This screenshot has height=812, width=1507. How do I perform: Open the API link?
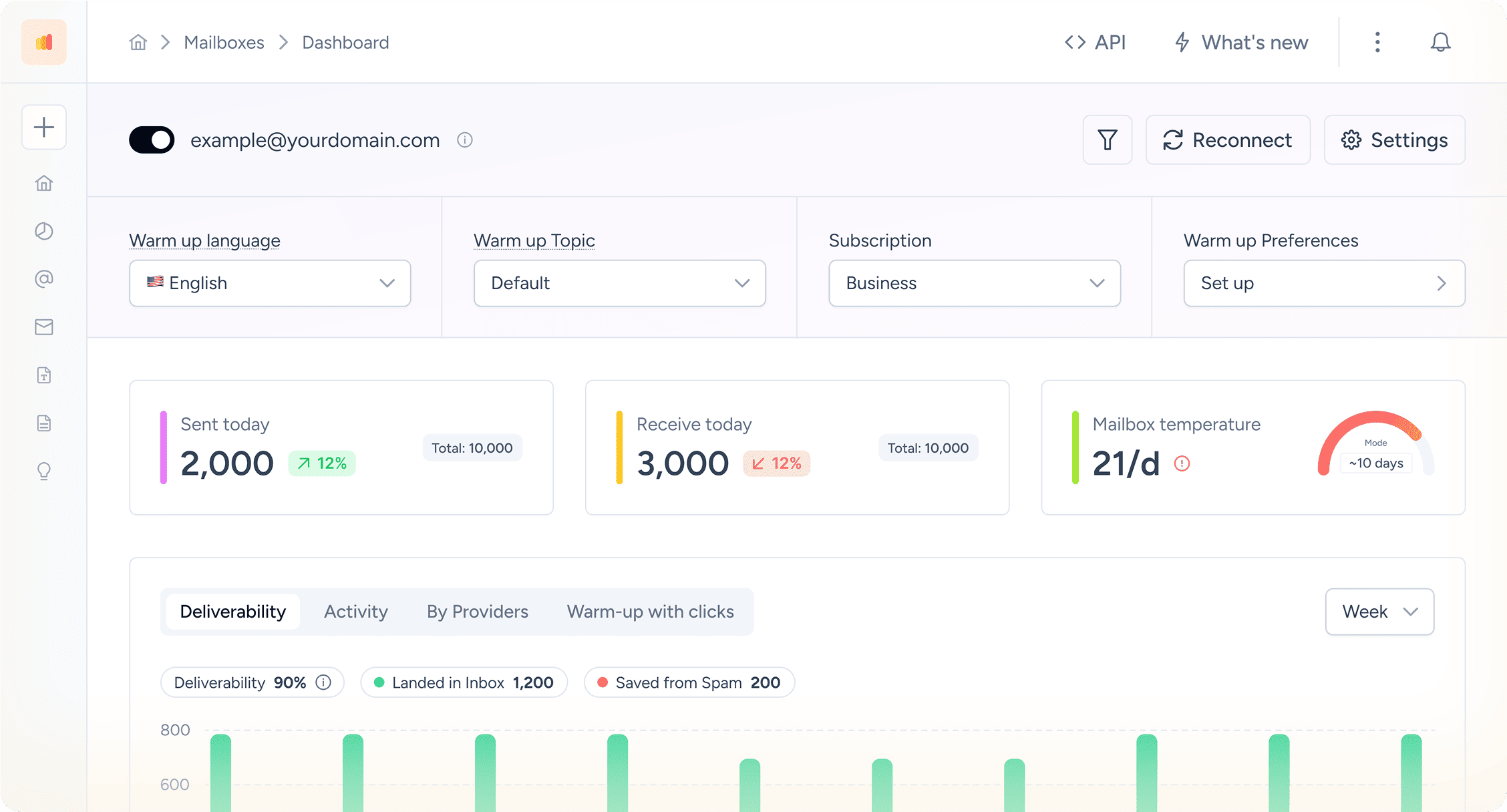click(1096, 42)
